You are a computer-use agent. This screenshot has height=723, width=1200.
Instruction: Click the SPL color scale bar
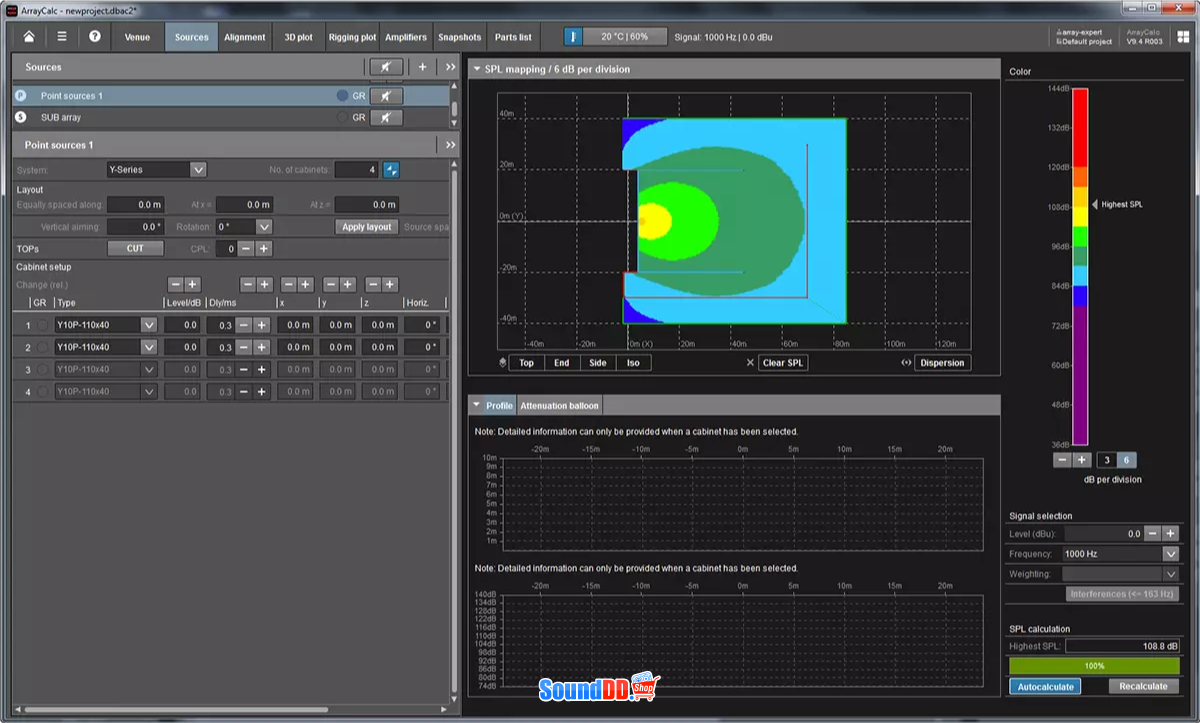coord(1080,267)
